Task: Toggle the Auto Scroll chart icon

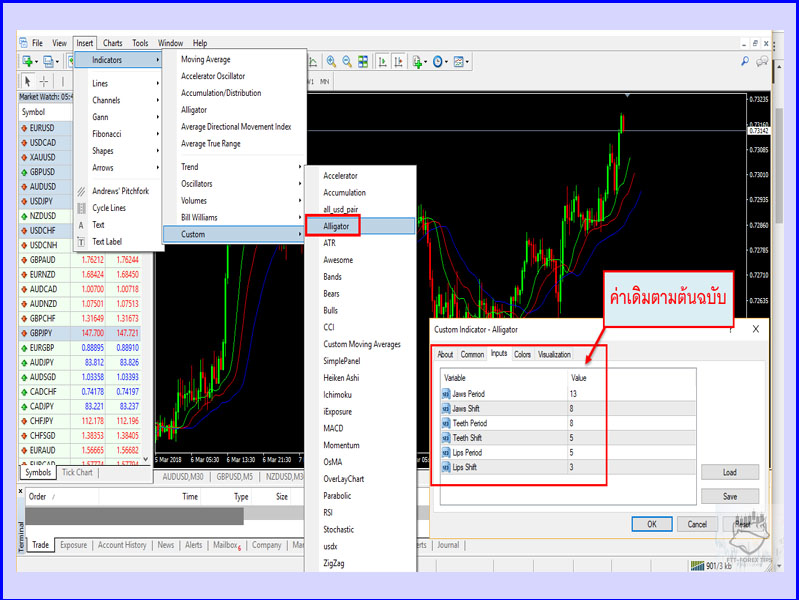Action: point(382,62)
